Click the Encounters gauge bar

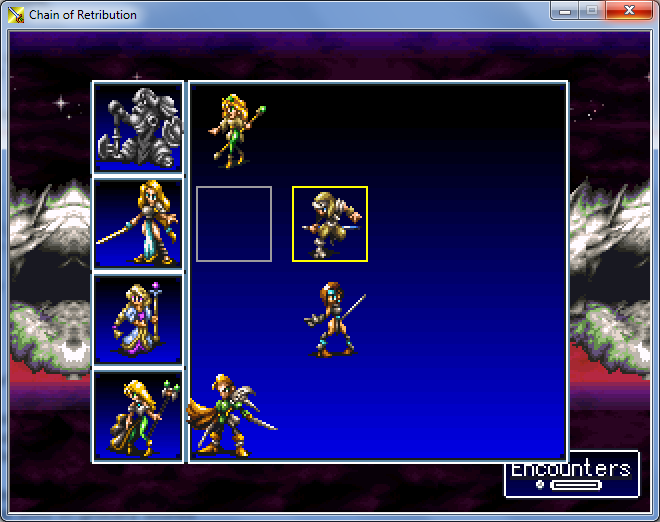pyautogui.click(x=576, y=485)
